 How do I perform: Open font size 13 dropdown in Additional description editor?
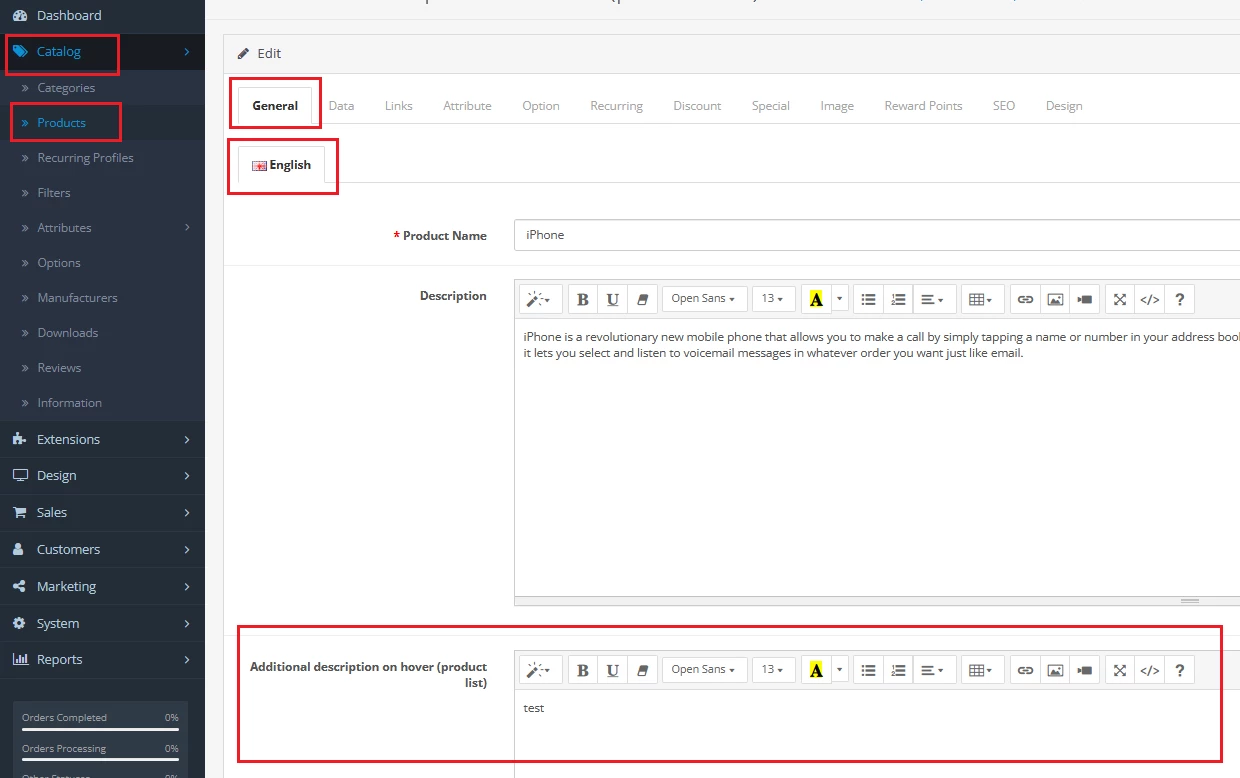click(773, 670)
